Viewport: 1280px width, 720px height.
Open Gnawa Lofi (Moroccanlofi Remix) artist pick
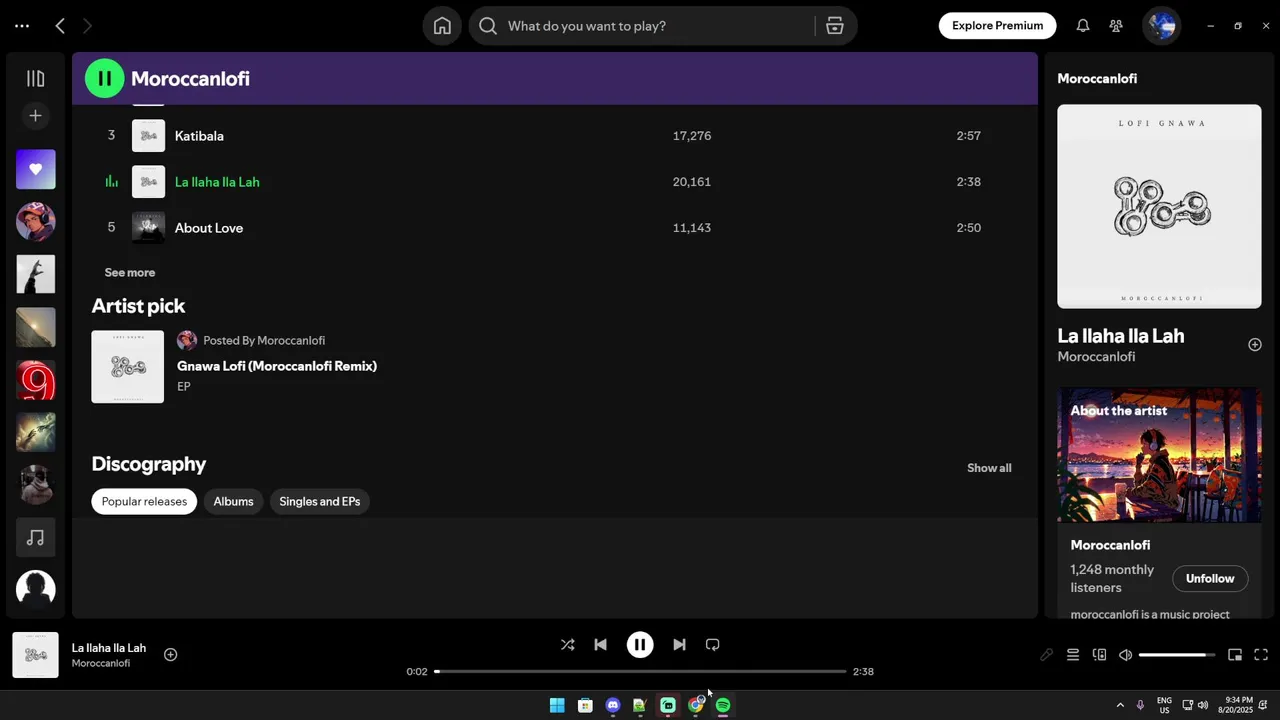pyautogui.click(x=277, y=366)
